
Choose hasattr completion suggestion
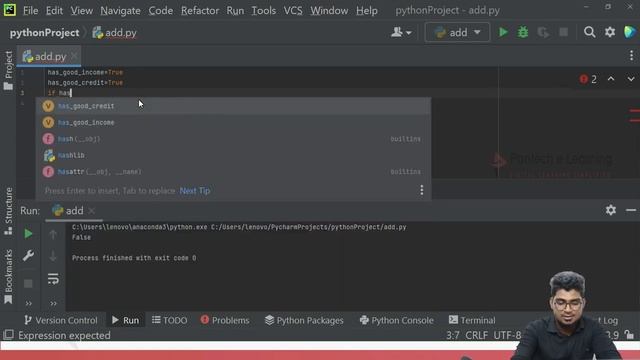coord(233,171)
